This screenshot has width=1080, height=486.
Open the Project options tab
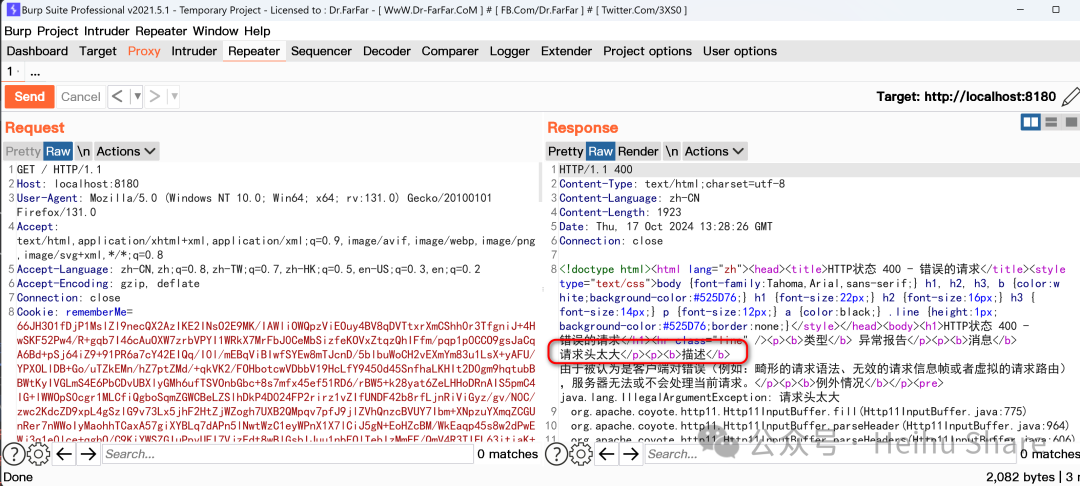(647, 51)
